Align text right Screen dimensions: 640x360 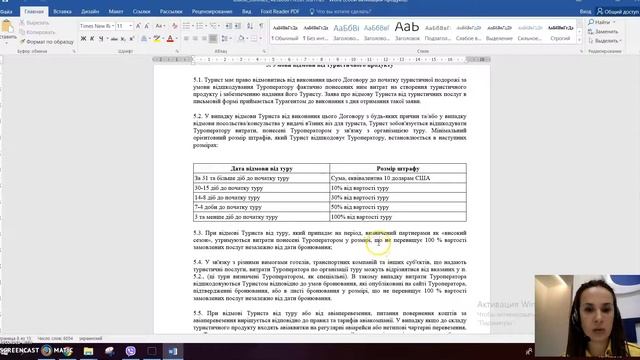204,39
